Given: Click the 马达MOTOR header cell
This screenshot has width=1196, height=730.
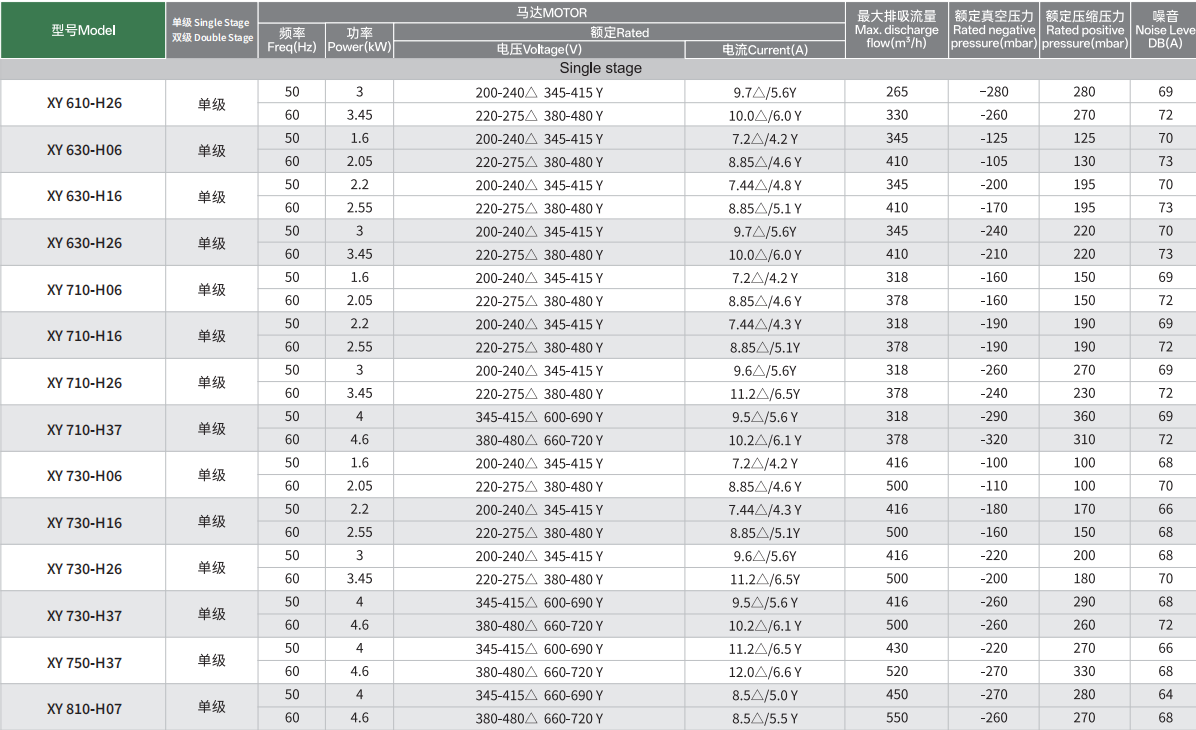Looking at the screenshot, I should click(x=551, y=12).
